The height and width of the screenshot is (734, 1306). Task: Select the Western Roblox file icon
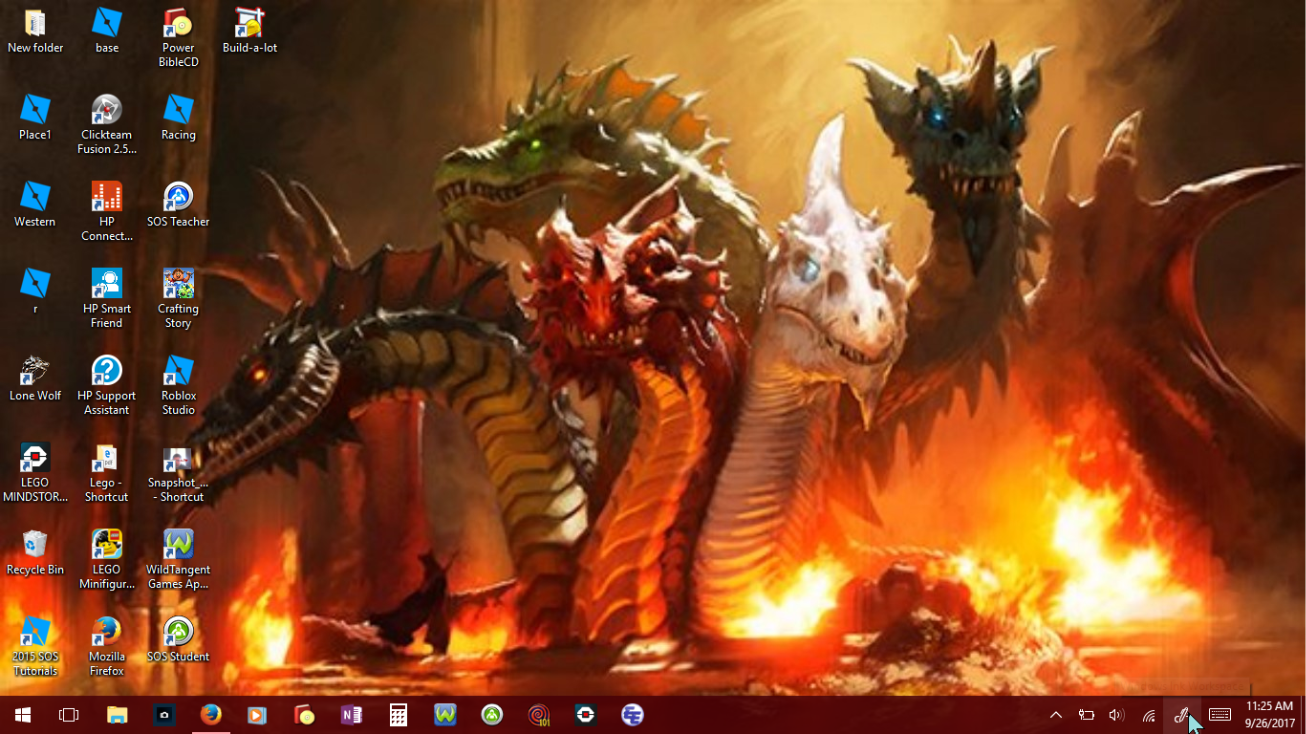click(35, 205)
